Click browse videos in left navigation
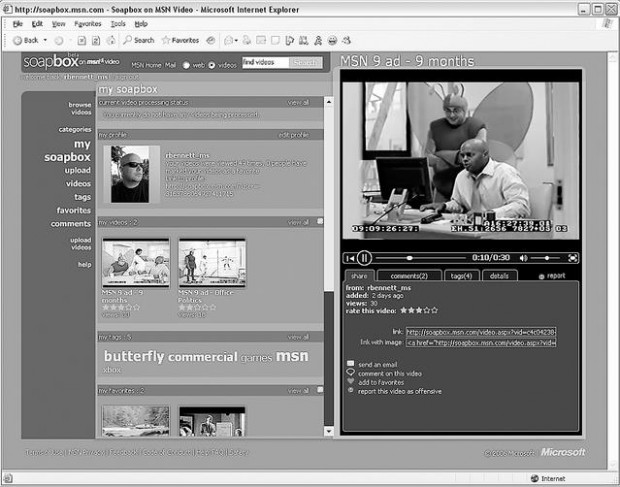Screen dimensions: 620x487 80,109
